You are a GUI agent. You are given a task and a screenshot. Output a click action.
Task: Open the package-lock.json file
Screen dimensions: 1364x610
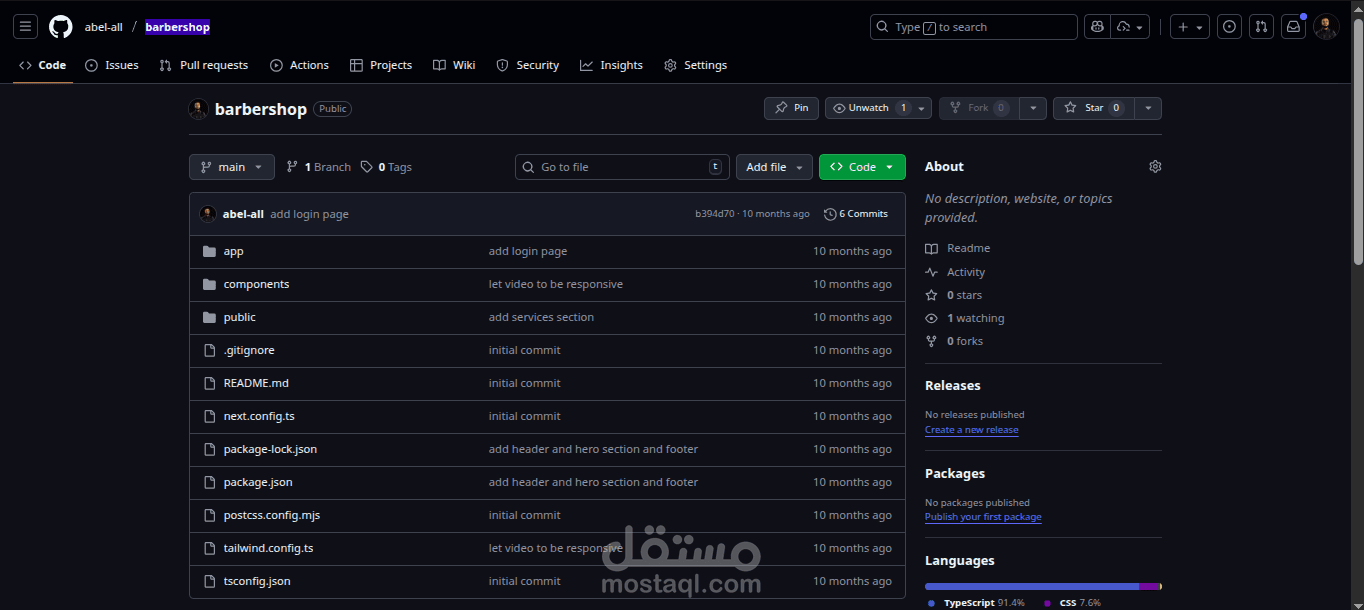coord(270,450)
